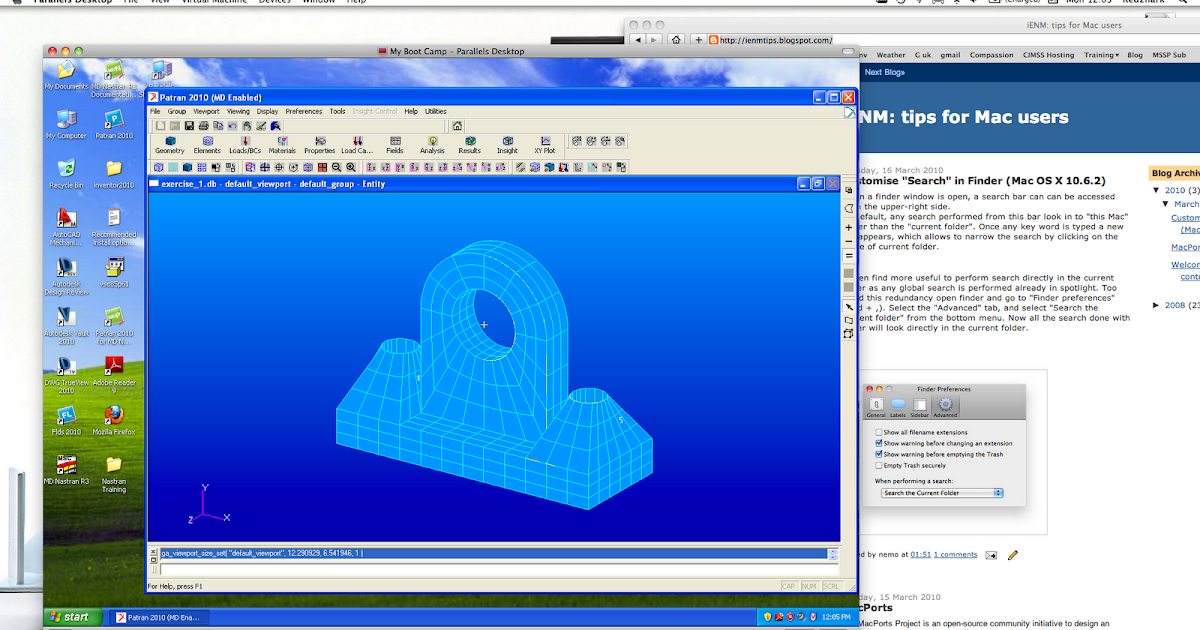Click the email post envelope icon in the blog

(991, 554)
